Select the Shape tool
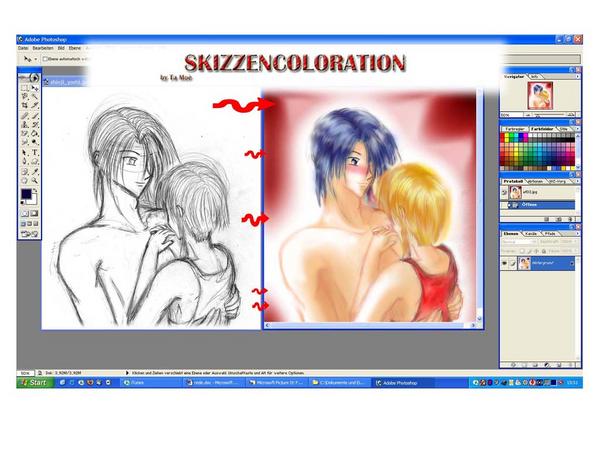600x450 pixels. pos(34,161)
